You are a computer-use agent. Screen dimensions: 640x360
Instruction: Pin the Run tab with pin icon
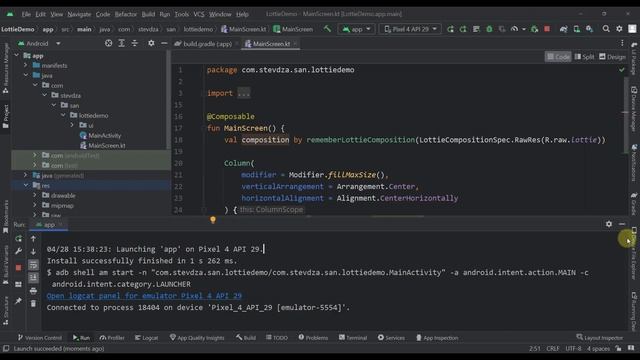[x=18, y=301]
